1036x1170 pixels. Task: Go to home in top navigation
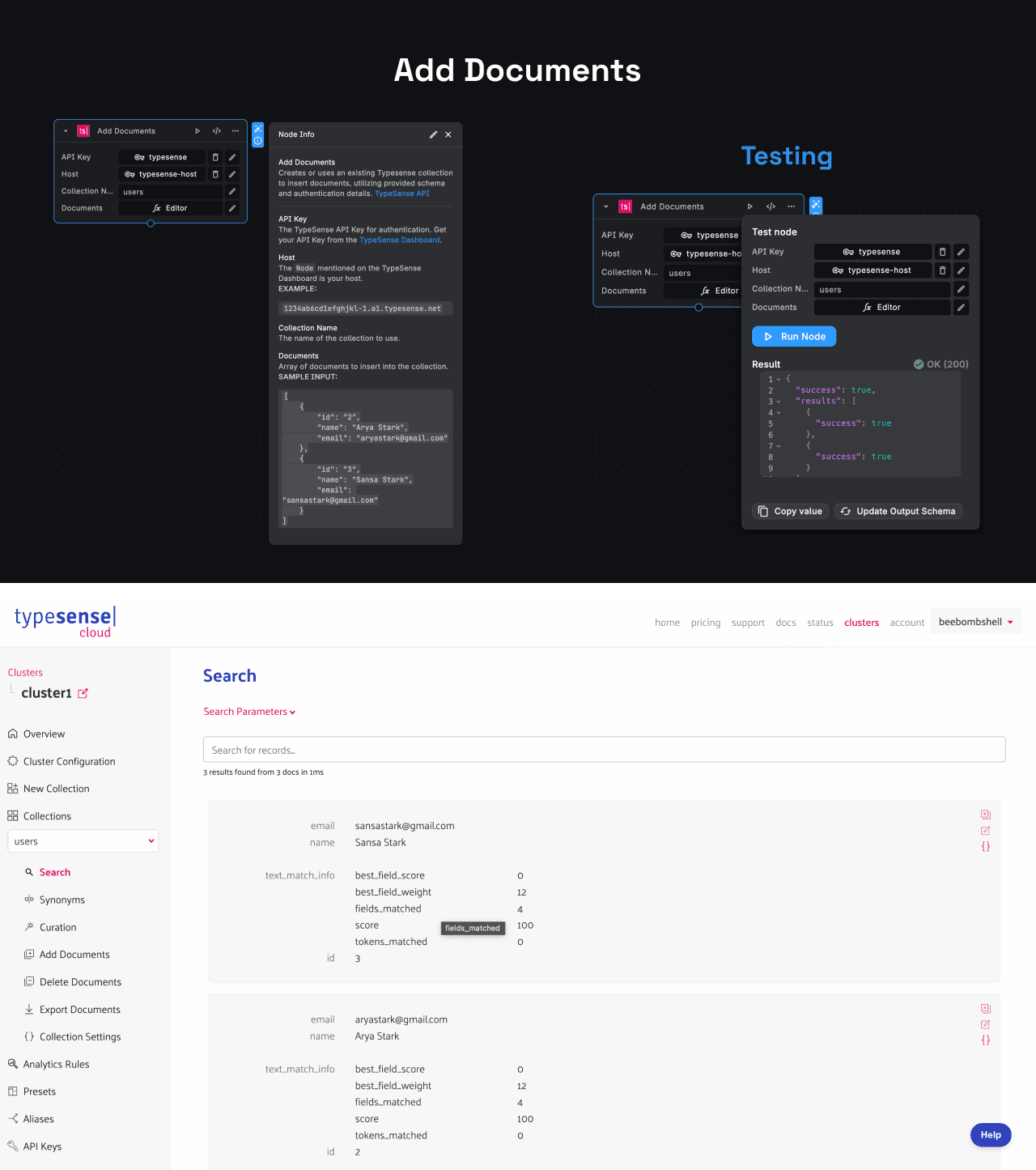pos(667,623)
